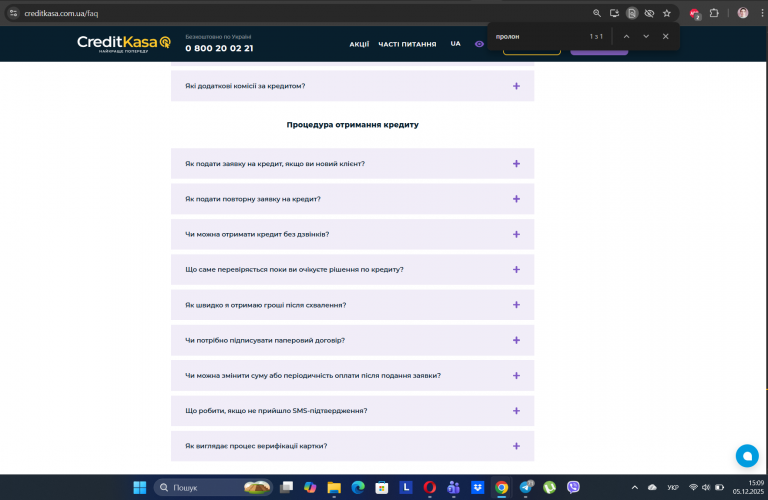This screenshot has height=500, width=768.
Task: Open the ЧАСТІ ПИТАННЯ menu item
Action: (x=407, y=44)
